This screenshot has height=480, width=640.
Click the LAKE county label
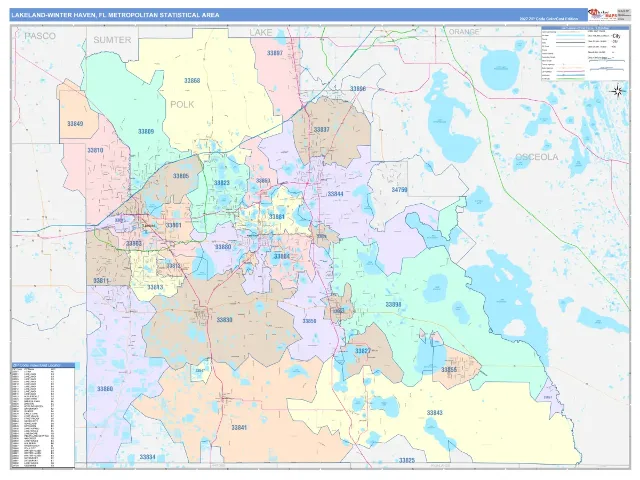pyautogui.click(x=261, y=33)
